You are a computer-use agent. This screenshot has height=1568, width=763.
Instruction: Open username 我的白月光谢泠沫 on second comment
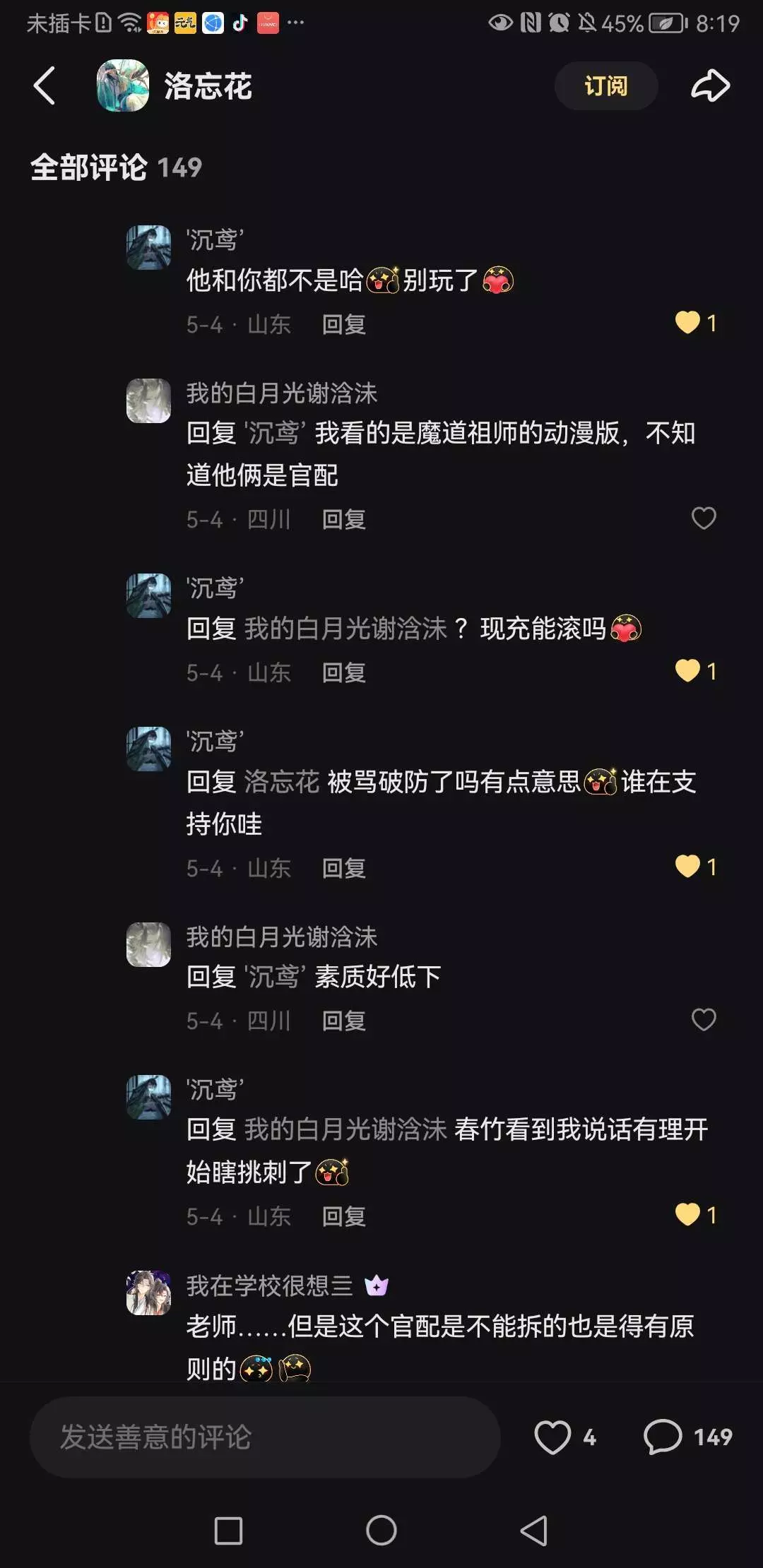point(282,393)
